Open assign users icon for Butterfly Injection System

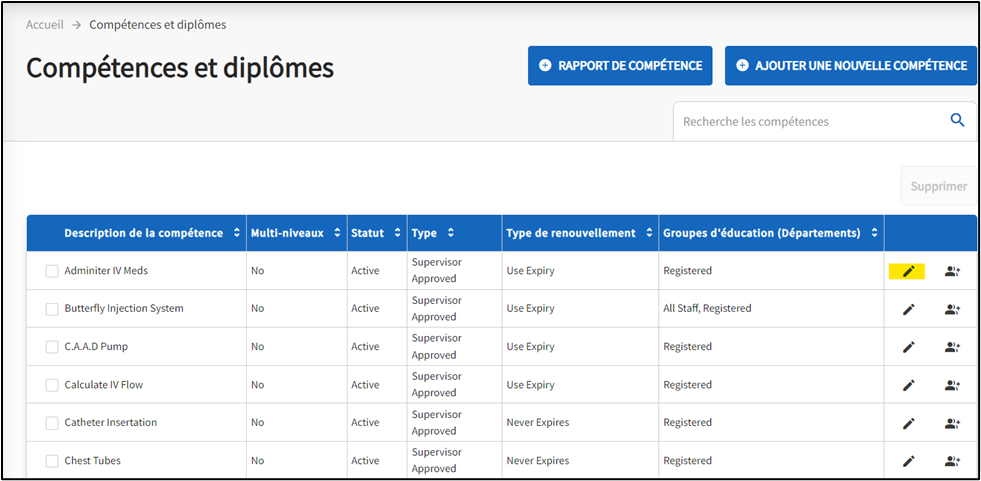coord(952,309)
